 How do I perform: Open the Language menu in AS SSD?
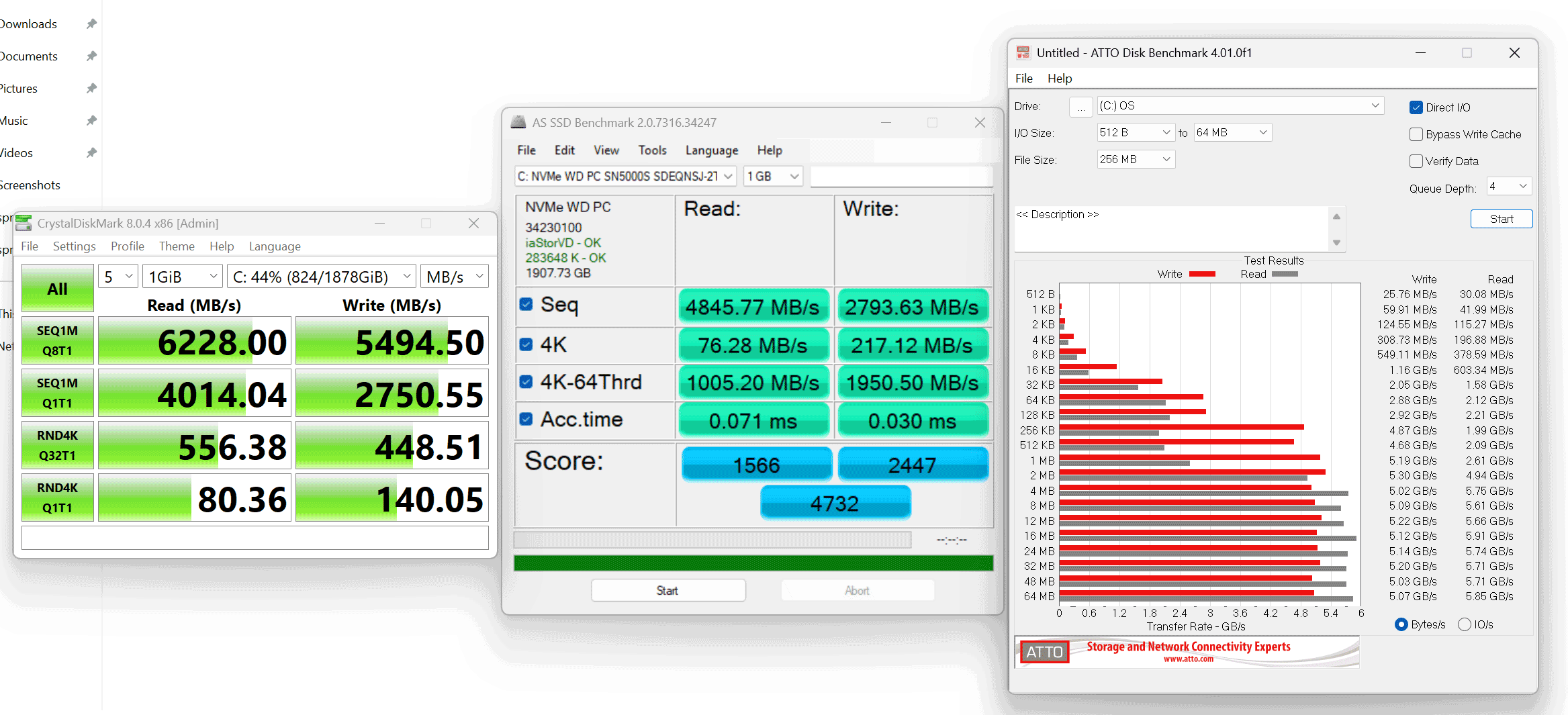pyautogui.click(x=712, y=150)
